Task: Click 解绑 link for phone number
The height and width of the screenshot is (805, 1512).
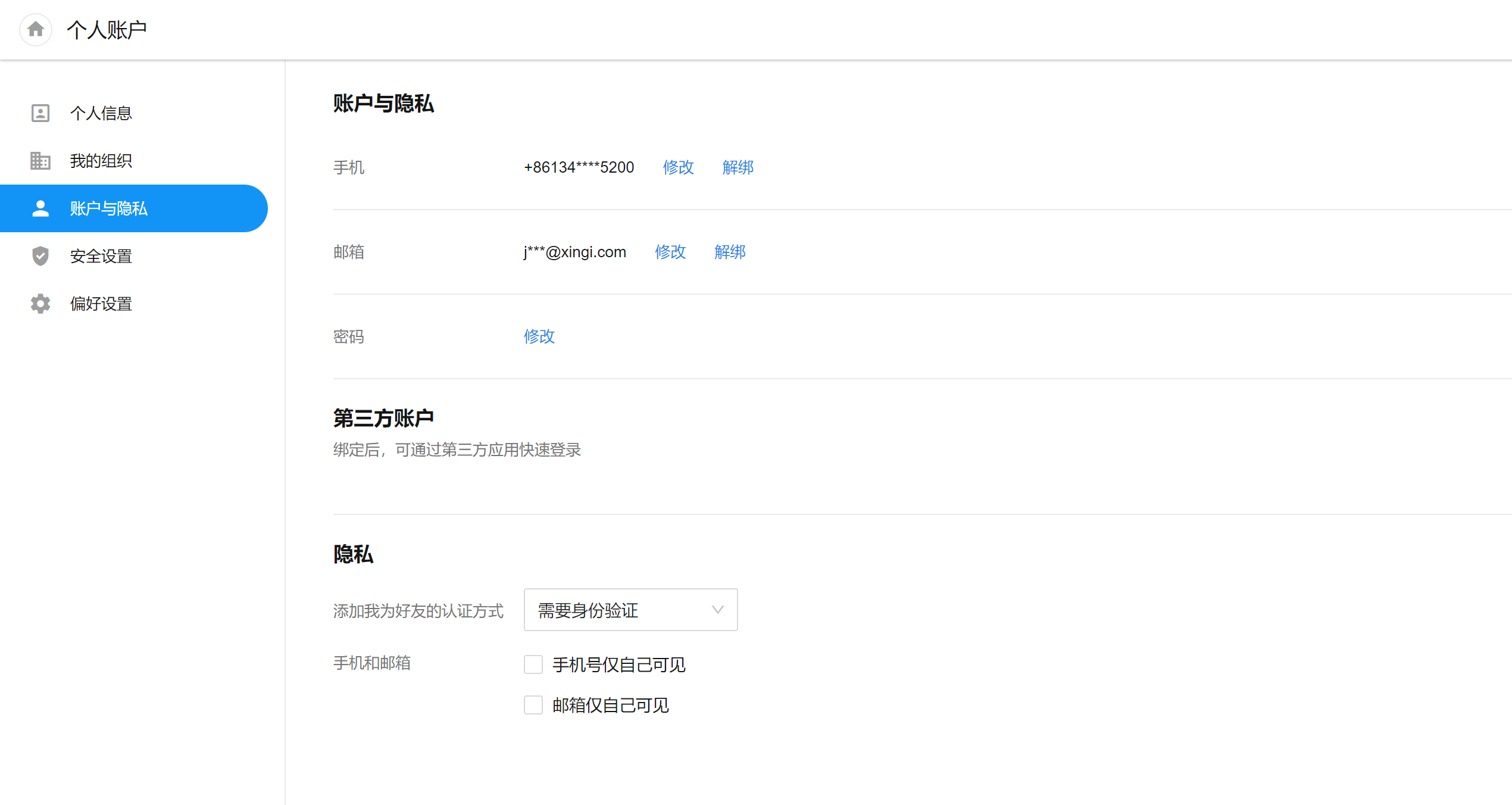Action: coord(738,167)
